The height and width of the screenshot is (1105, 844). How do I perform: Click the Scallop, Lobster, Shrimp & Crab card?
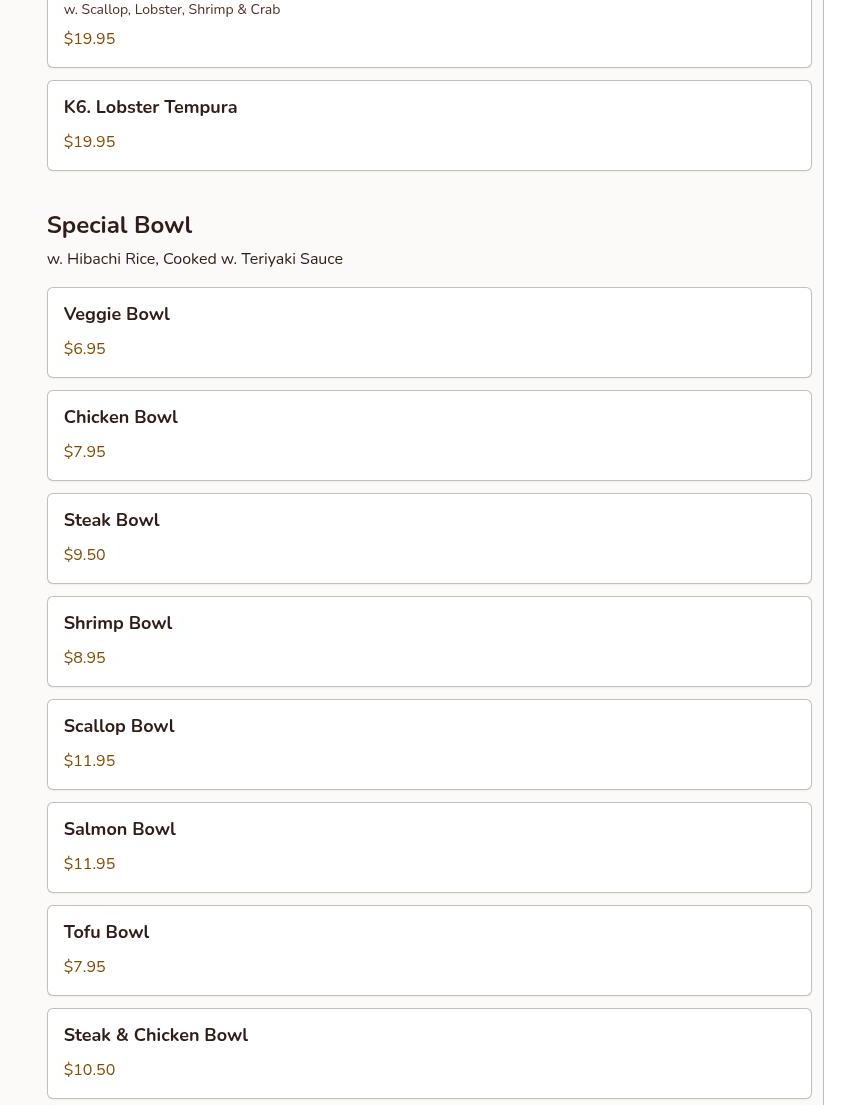[429, 33]
